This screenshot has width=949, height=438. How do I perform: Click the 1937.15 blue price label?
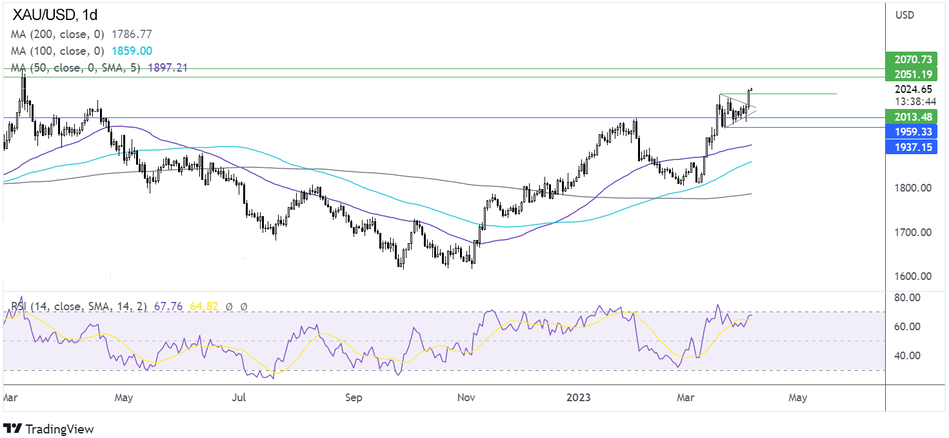[915, 146]
